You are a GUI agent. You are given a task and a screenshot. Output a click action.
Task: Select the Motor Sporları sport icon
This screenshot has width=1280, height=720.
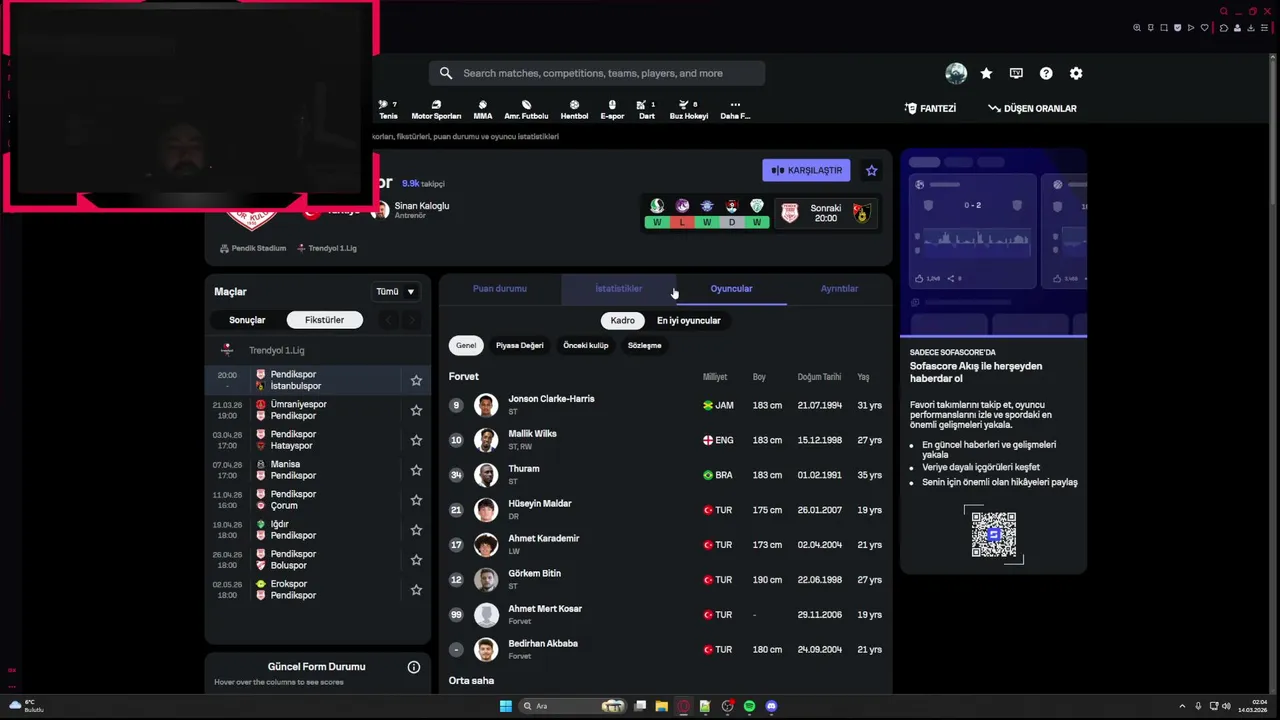point(436,109)
